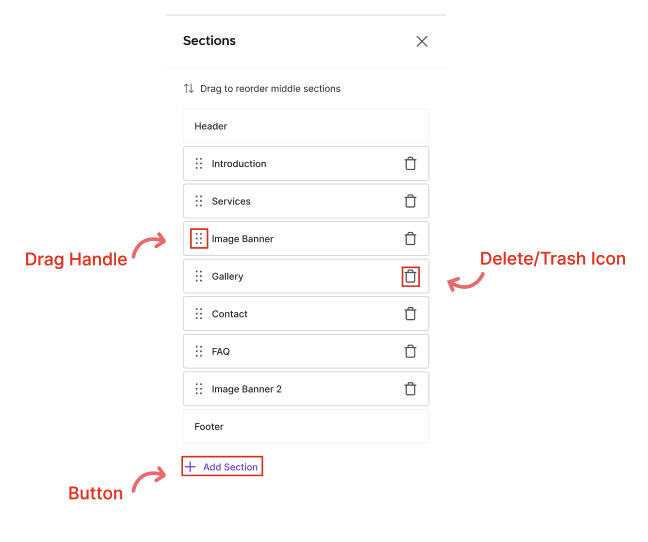Remove the Image Banner 2 section

tap(410, 389)
